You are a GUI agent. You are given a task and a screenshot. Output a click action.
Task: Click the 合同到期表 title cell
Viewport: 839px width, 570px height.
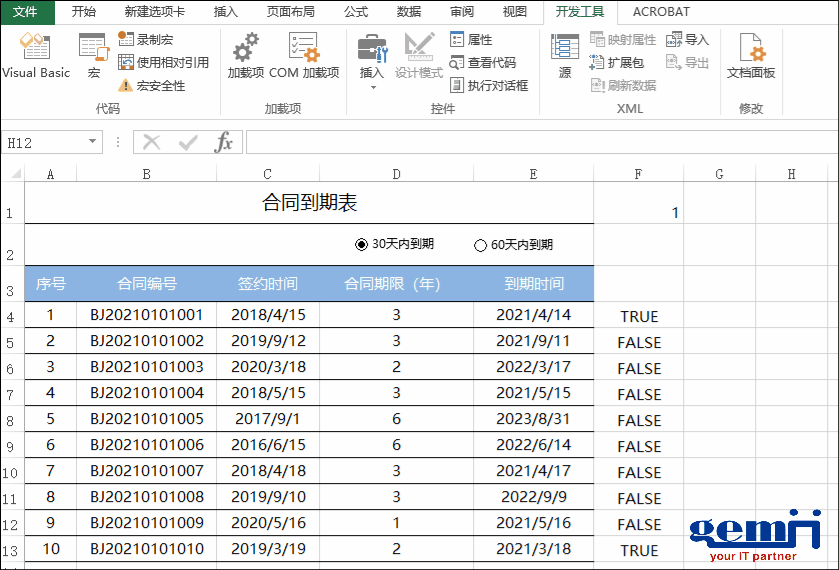click(x=309, y=203)
